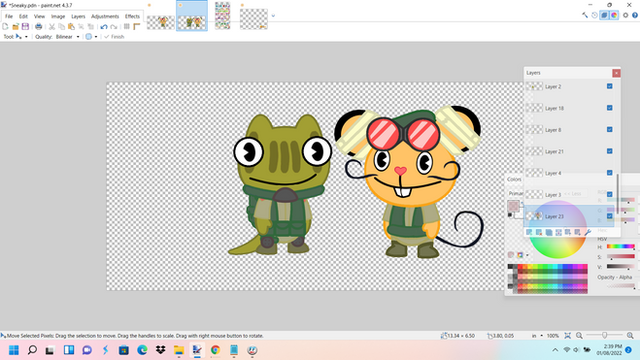
Task: Show hidden system tray icons
Action: point(555,350)
